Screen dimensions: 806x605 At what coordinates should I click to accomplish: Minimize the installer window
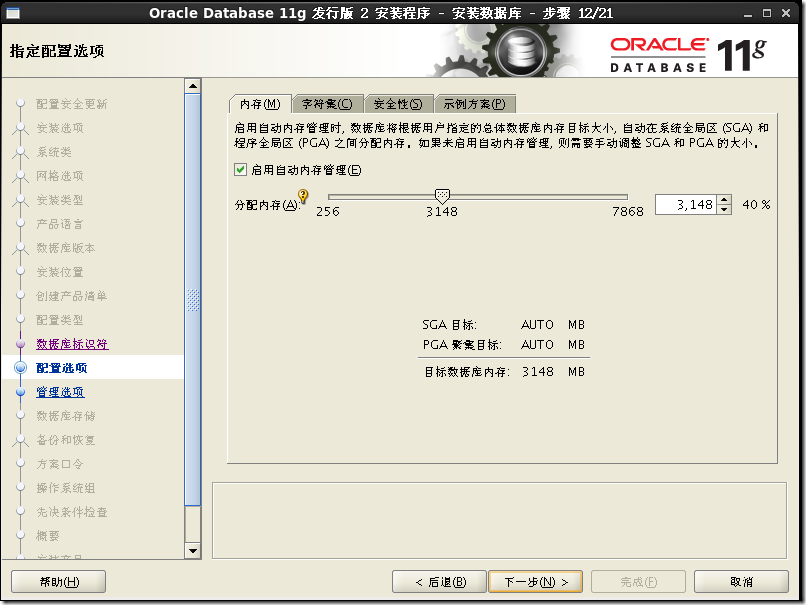[748, 14]
